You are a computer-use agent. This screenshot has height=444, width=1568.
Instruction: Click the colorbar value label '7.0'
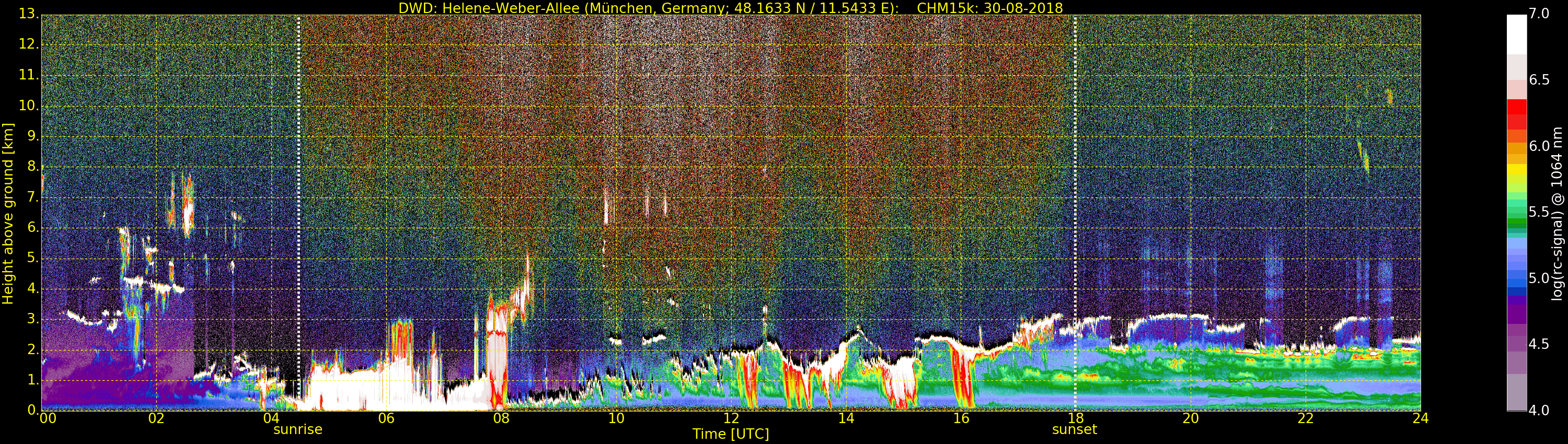1539,14
